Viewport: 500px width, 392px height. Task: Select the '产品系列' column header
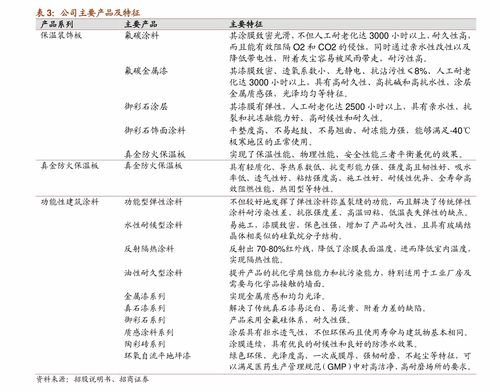tap(57, 24)
